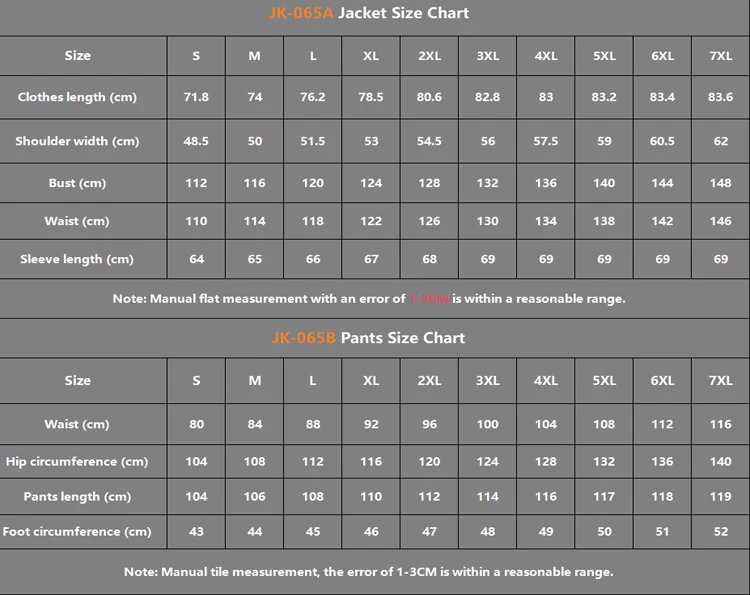This screenshot has height=595, width=750.
Task: Click the Bust (cm) row label
Action: tap(77, 183)
